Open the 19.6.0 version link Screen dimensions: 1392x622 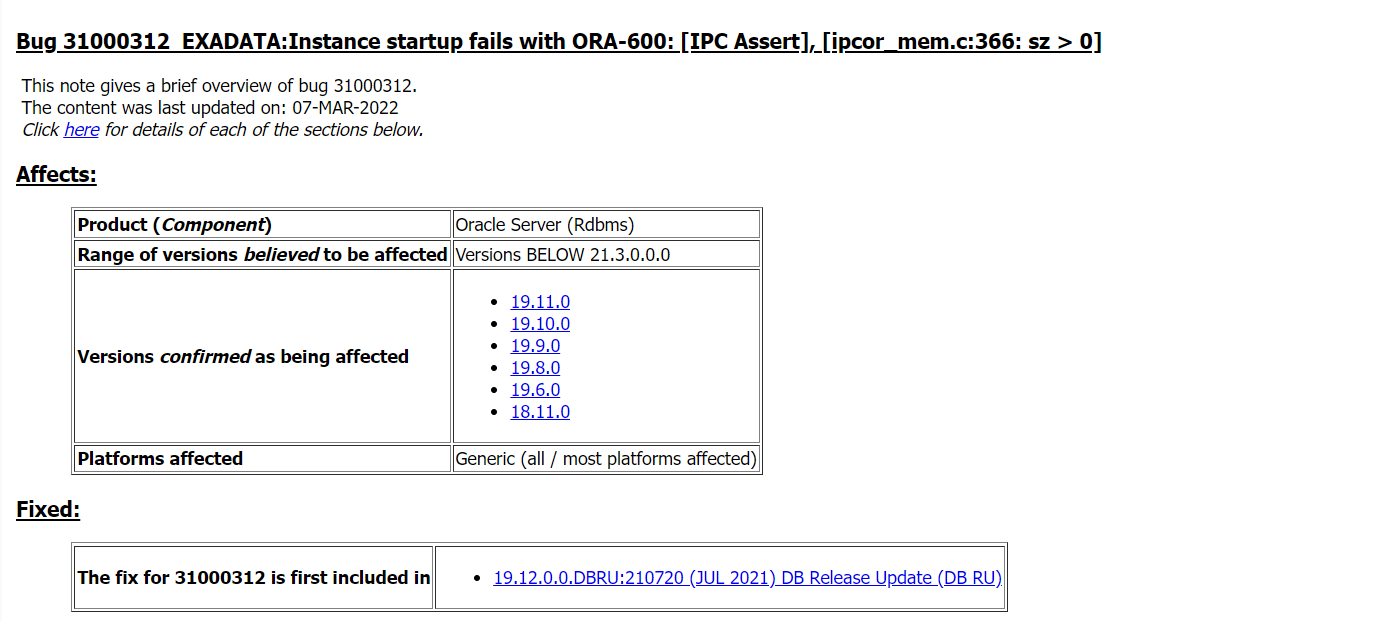click(x=535, y=390)
